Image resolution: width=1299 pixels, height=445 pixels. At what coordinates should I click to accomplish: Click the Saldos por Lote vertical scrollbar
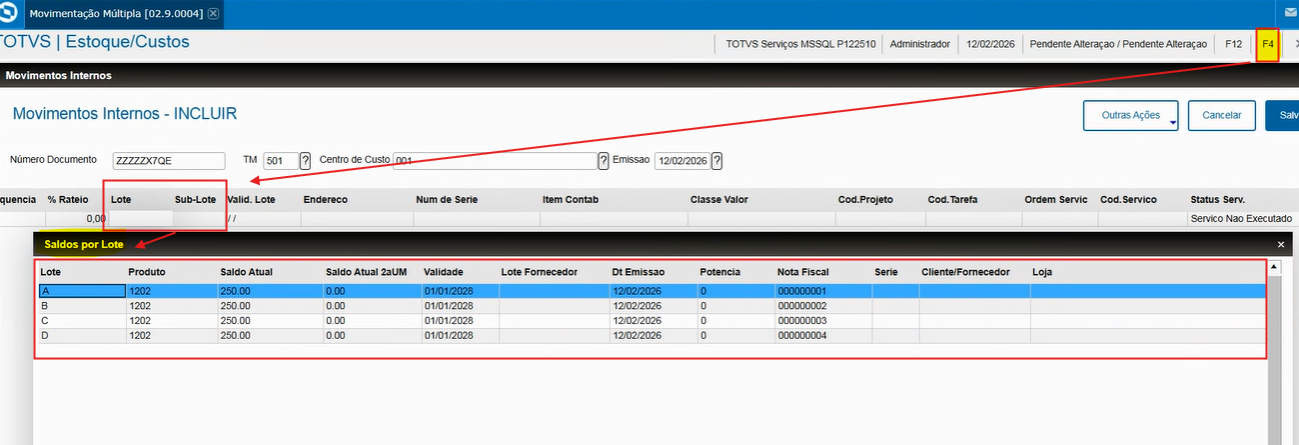click(x=1274, y=352)
